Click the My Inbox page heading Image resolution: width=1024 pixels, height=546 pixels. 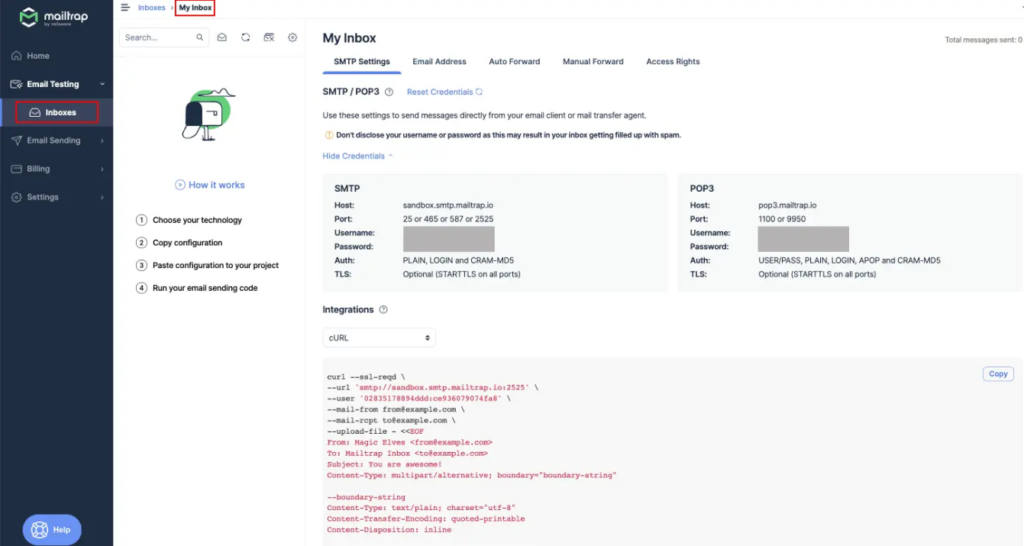(x=349, y=38)
